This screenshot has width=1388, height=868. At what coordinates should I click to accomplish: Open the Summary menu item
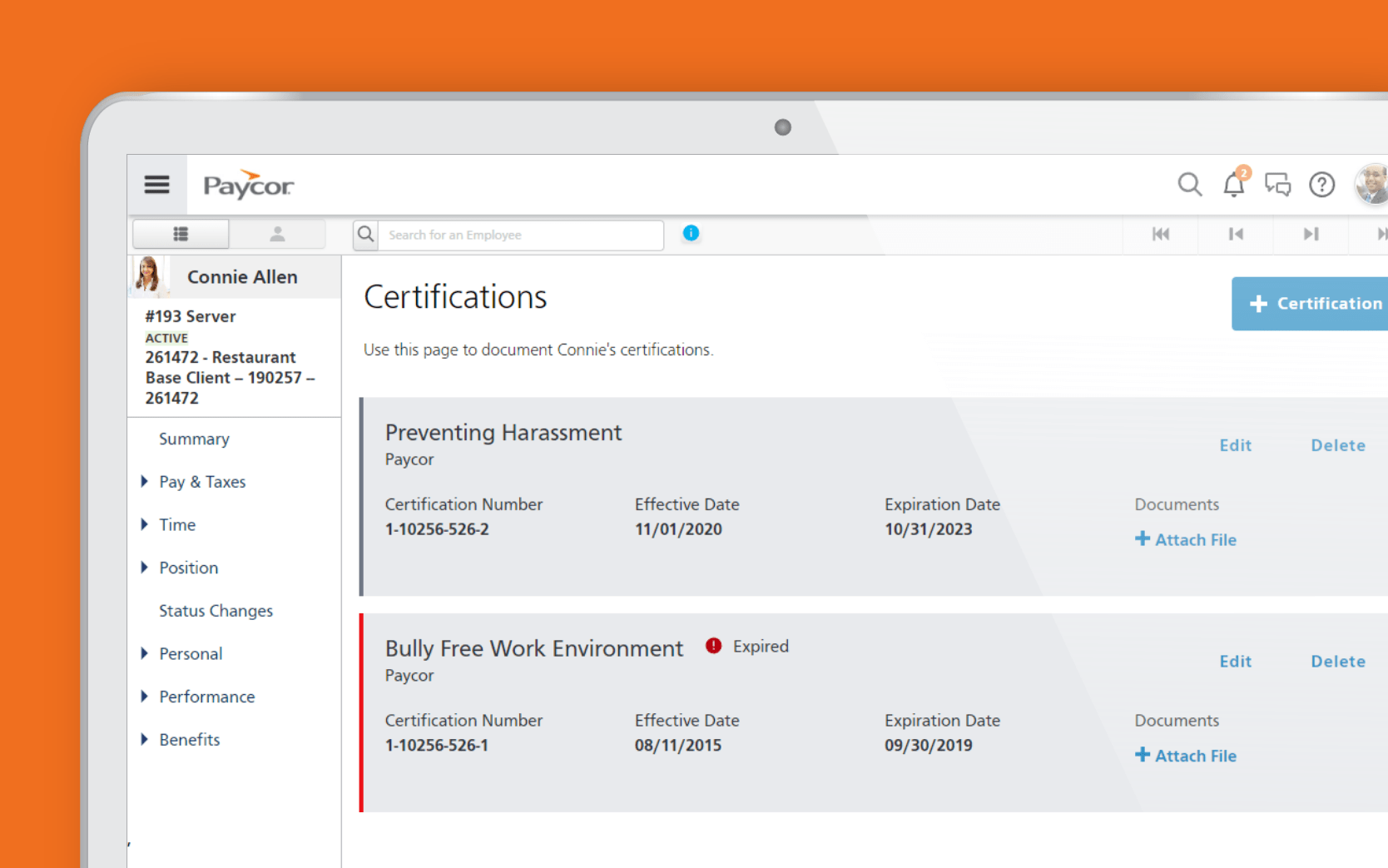coord(194,439)
